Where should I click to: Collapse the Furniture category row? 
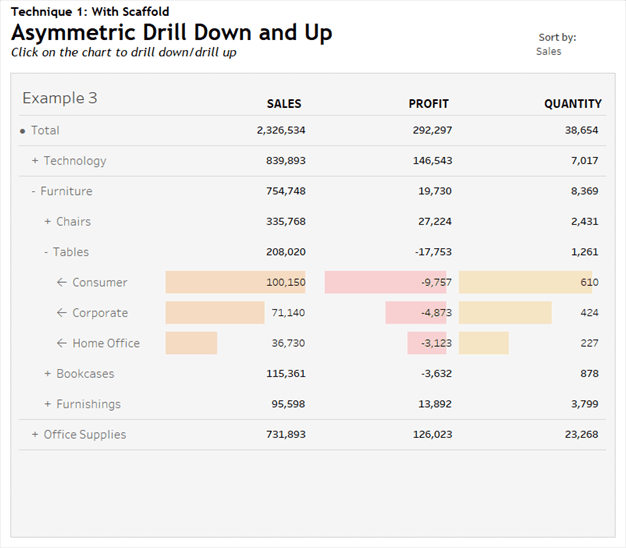pos(34,191)
